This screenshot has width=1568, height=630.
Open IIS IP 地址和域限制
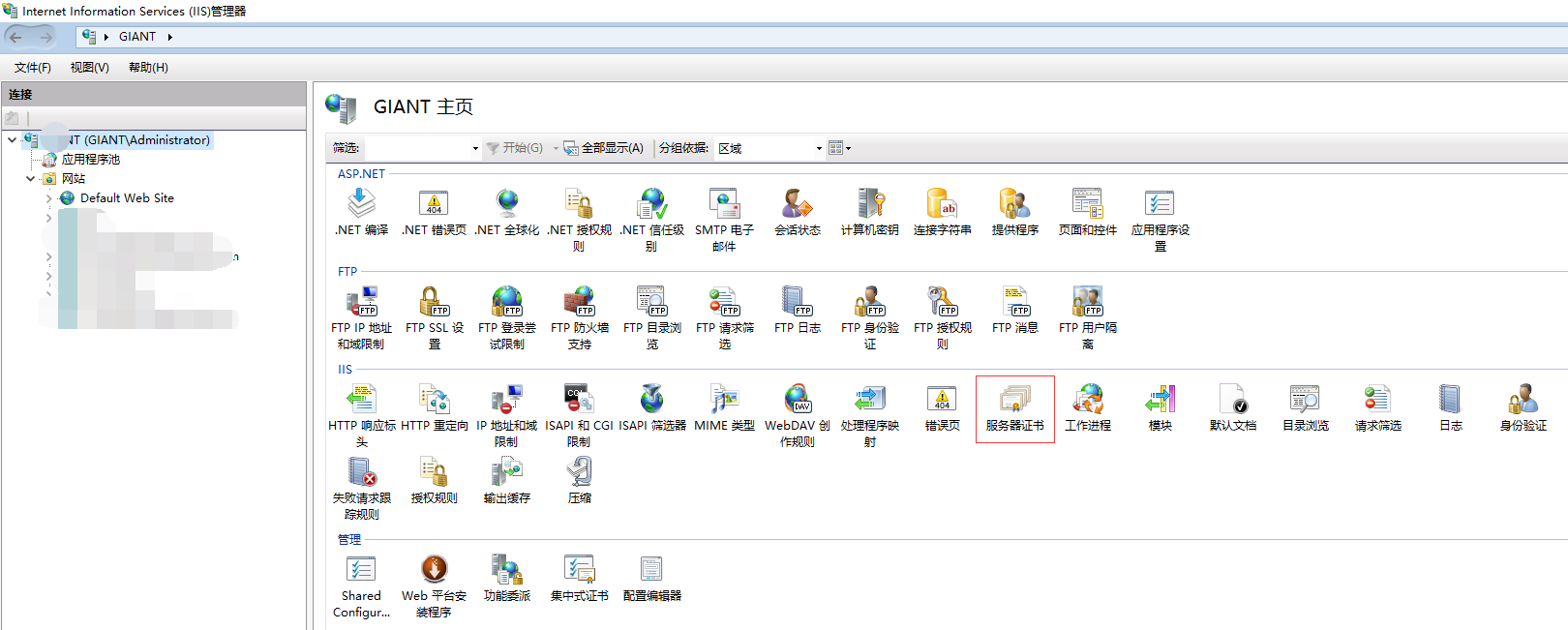pos(506,415)
